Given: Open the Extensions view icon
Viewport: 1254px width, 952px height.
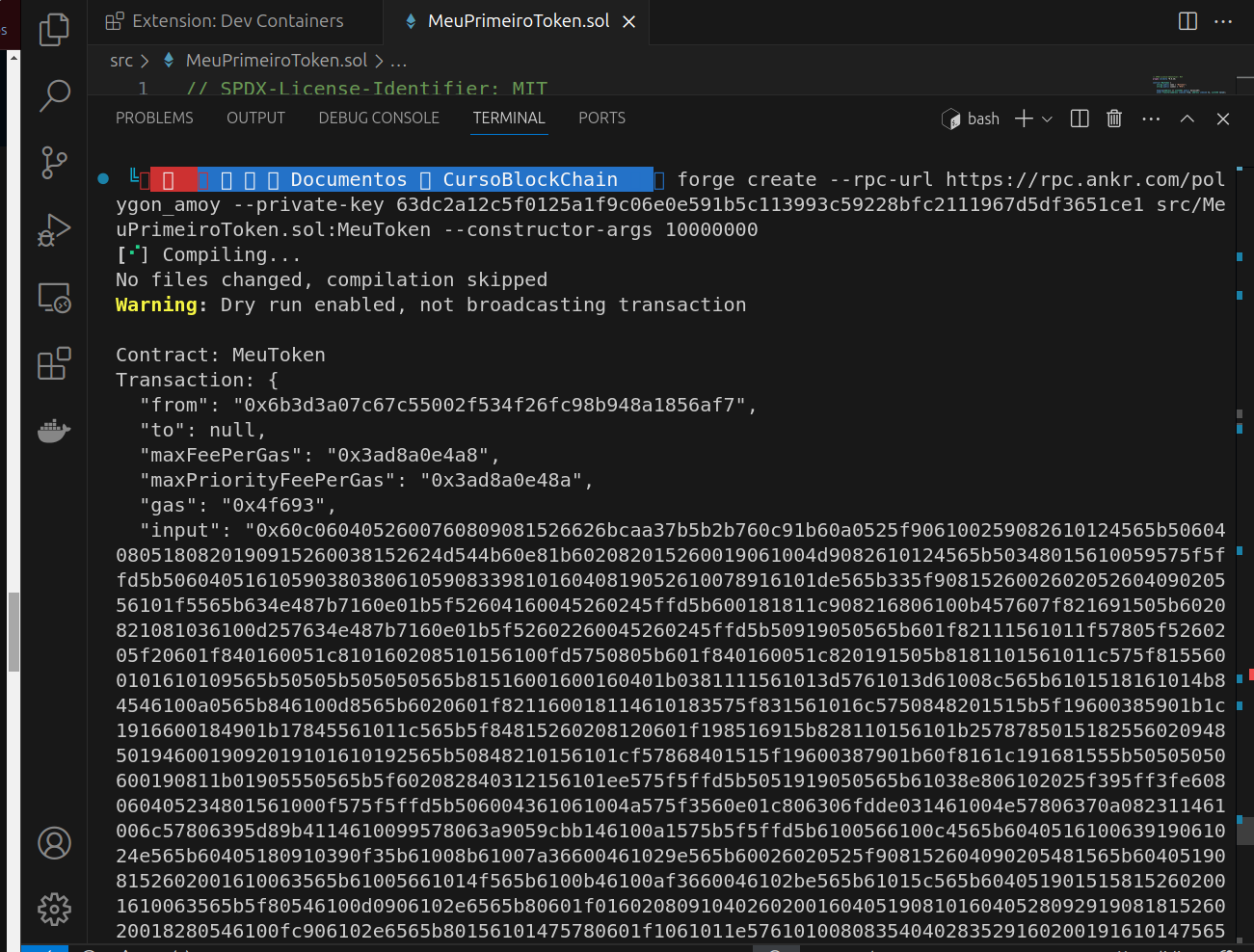Looking at the screenshot, I should coord(54,363).
